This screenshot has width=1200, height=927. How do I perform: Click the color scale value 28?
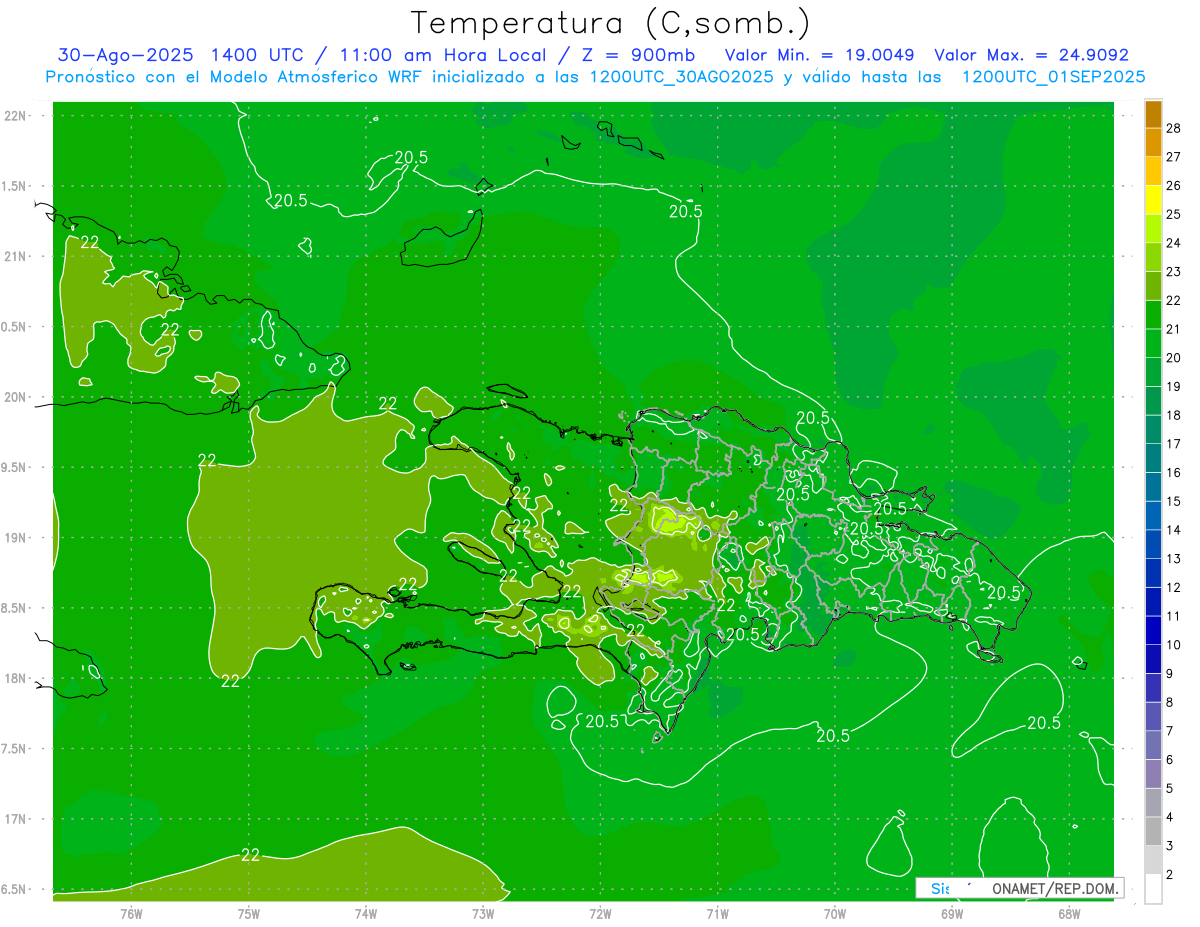coord(1174,127)
